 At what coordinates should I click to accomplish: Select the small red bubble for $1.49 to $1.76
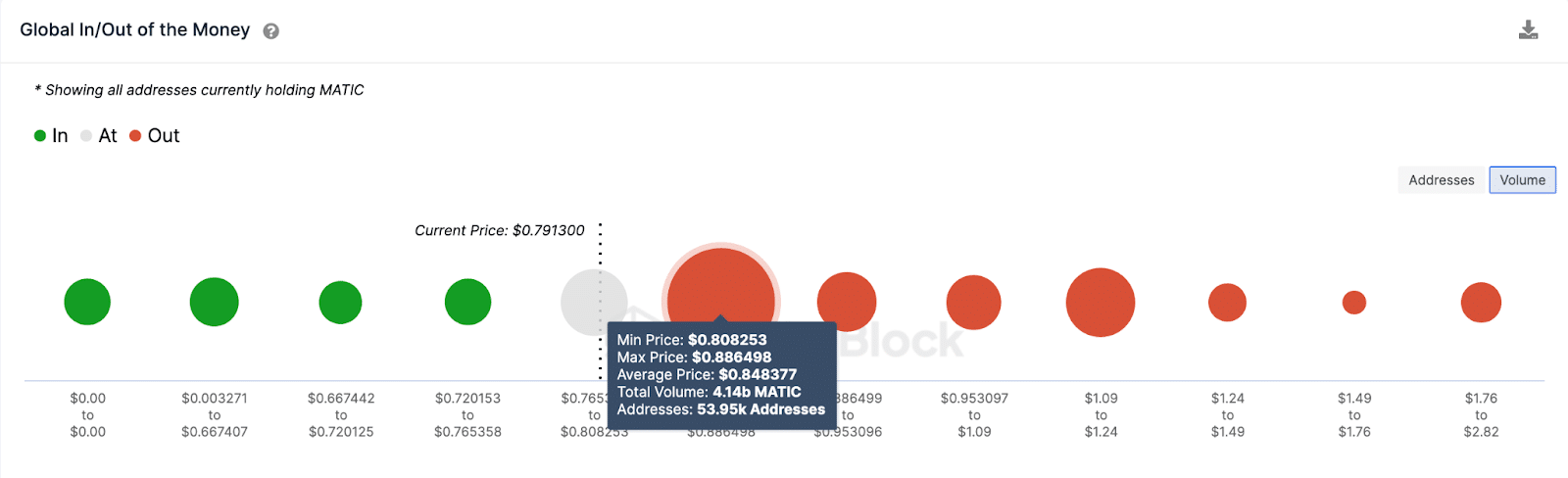tap(1354, 303)
